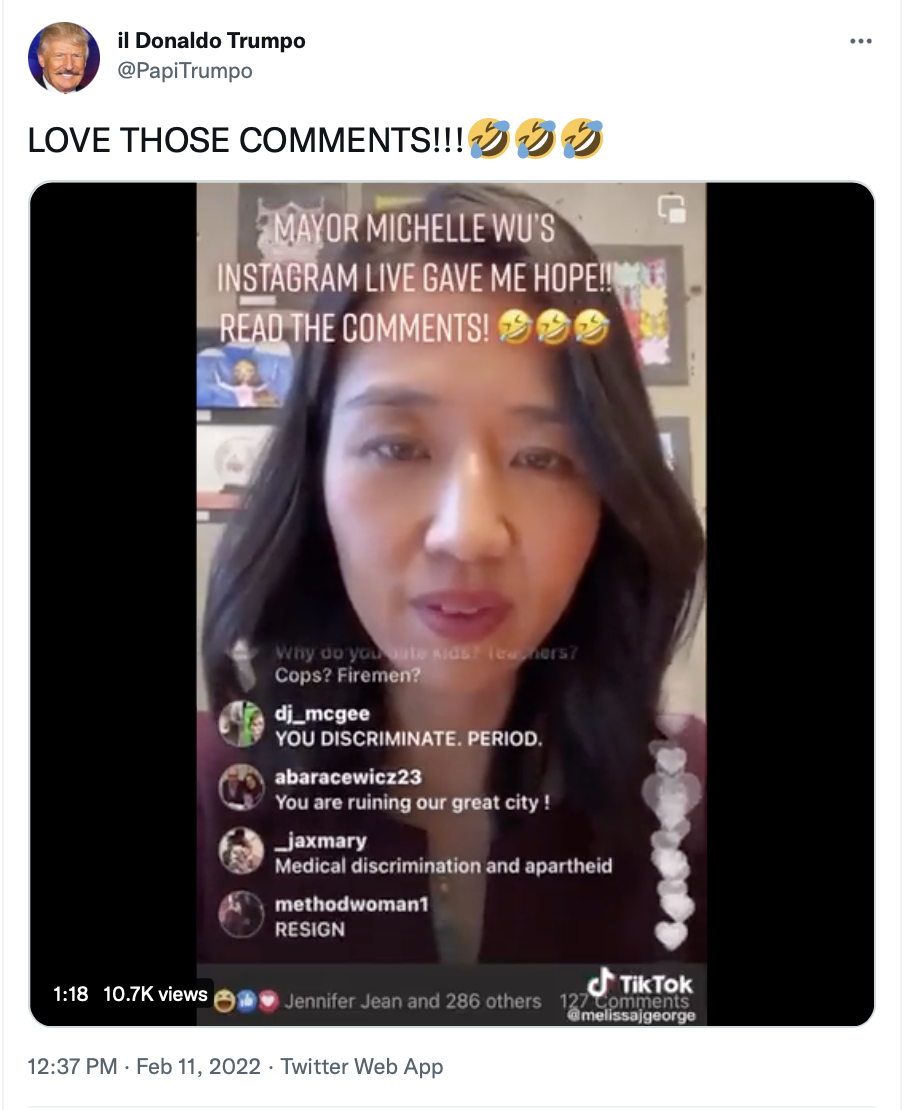Click the 1:18 duration badge
The height and width of the screenshot is (1110, 912).
(x=71, y=994)
